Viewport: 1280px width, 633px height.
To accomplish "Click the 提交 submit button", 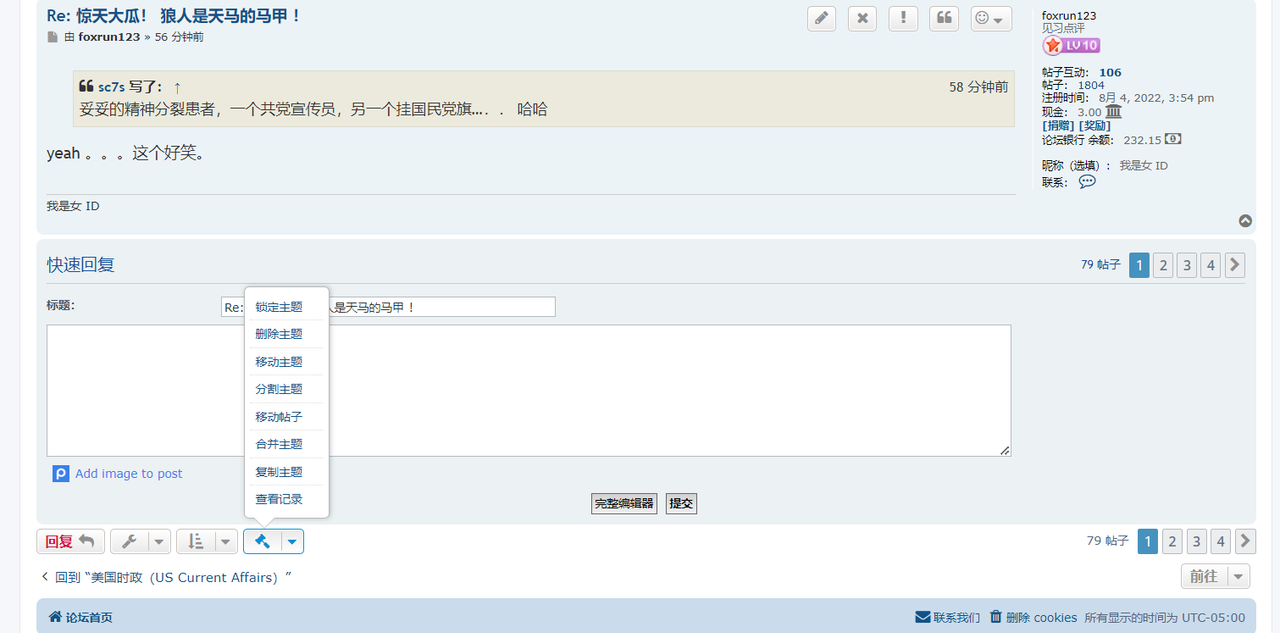I will coord(681,503).
